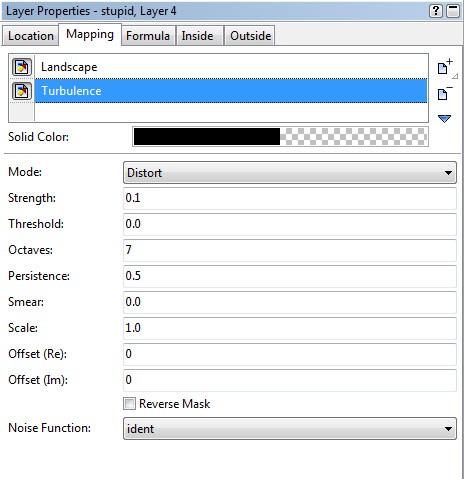
Task: Open the Noise Function dropdown showing ident
Action: [x=290, y=428]
